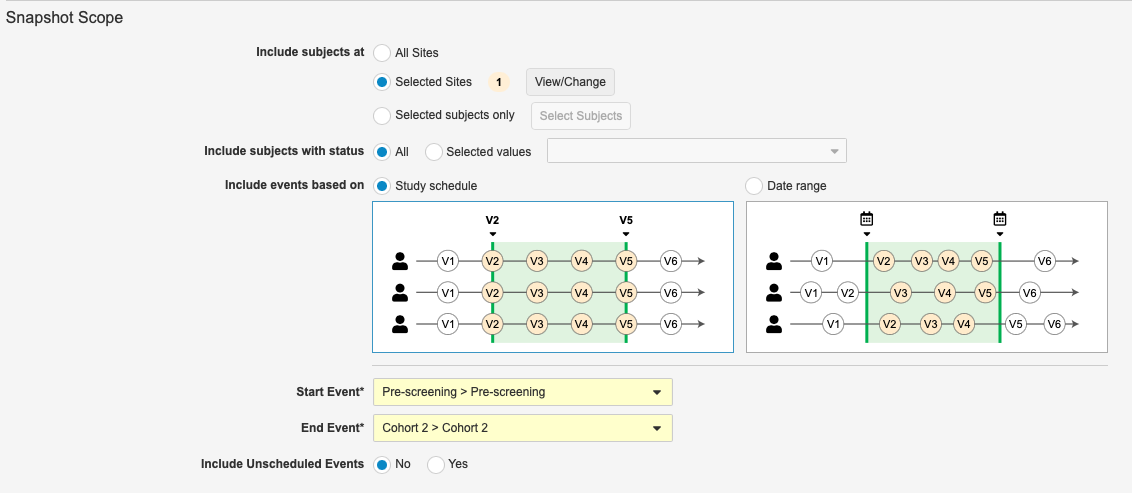Screen dimensions: 1132x493
Task: Click the Select Subjects button
Action: (580, 116)
